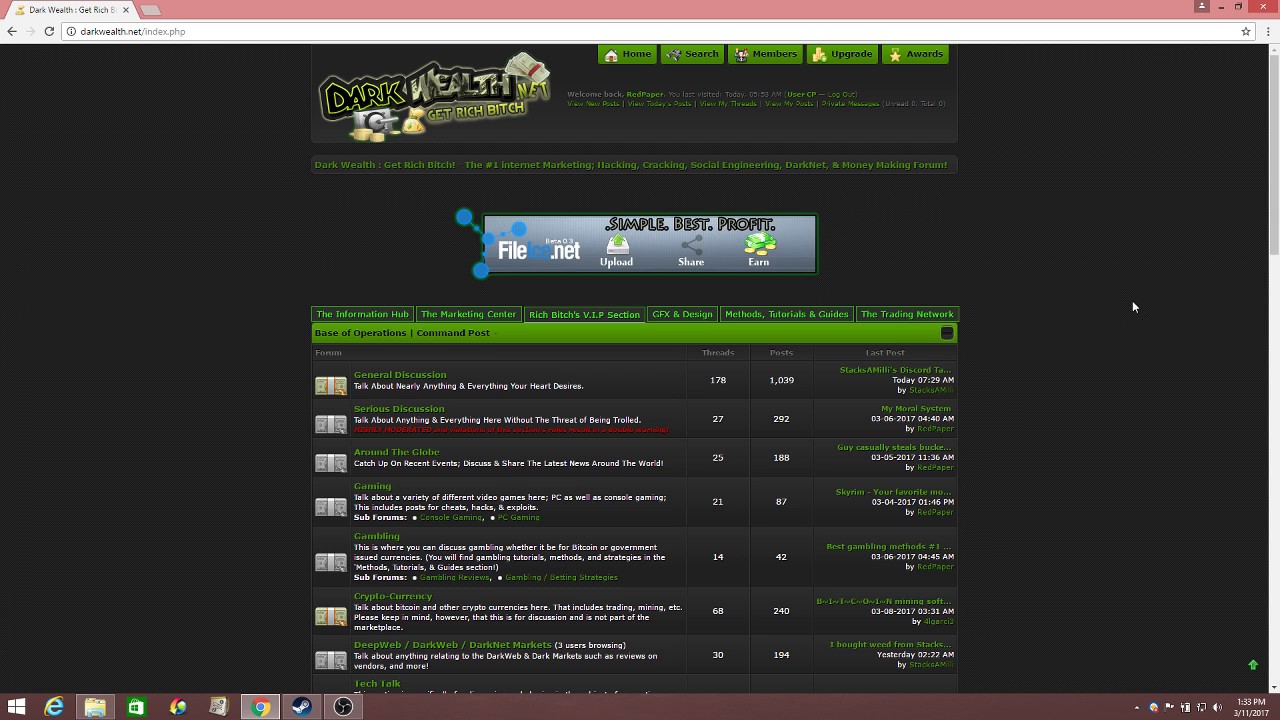Open the User CP link
The width and height of the screenshot is (1280, 720).
click(801, 94)
